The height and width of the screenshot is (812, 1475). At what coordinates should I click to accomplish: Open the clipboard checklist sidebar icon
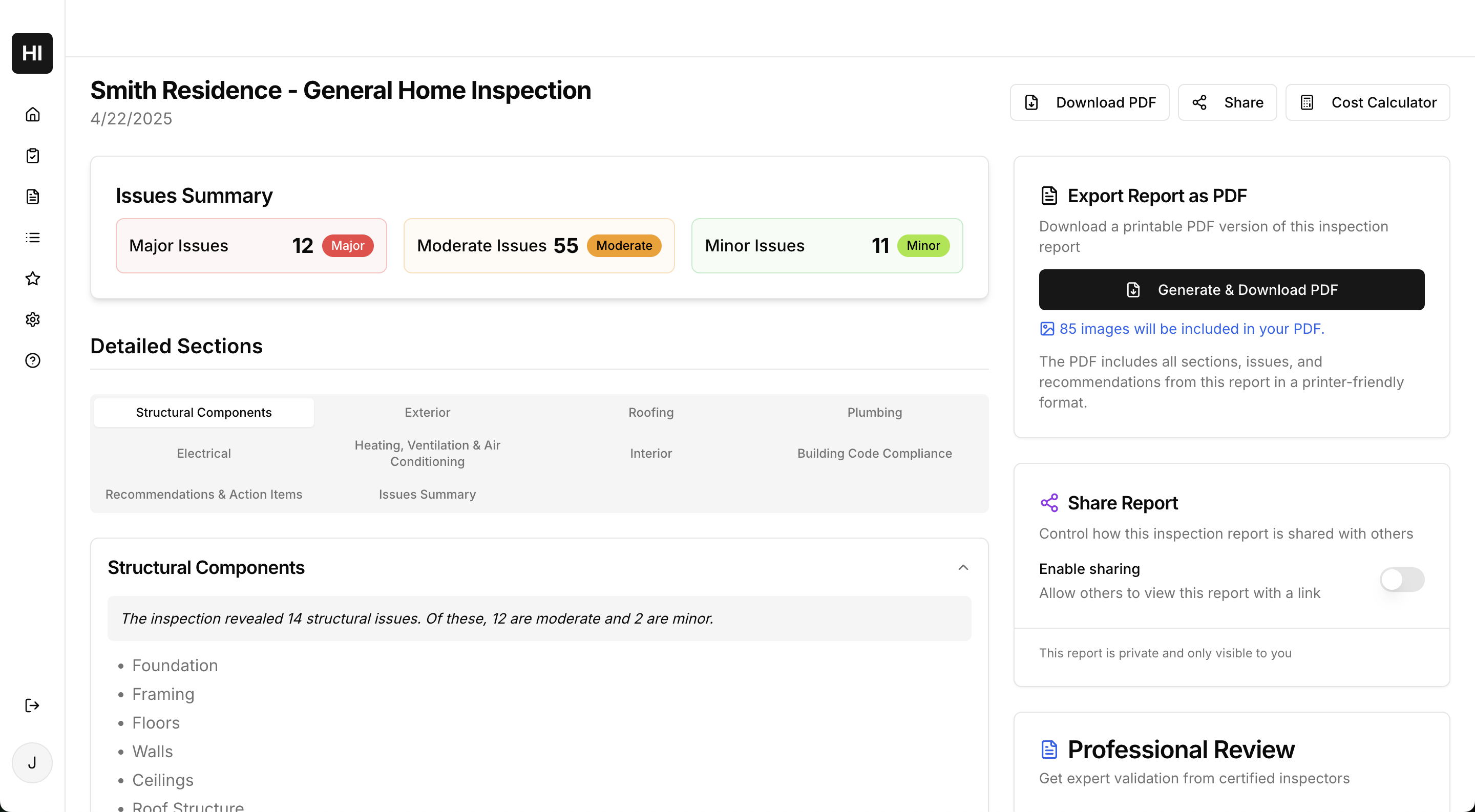33,156
